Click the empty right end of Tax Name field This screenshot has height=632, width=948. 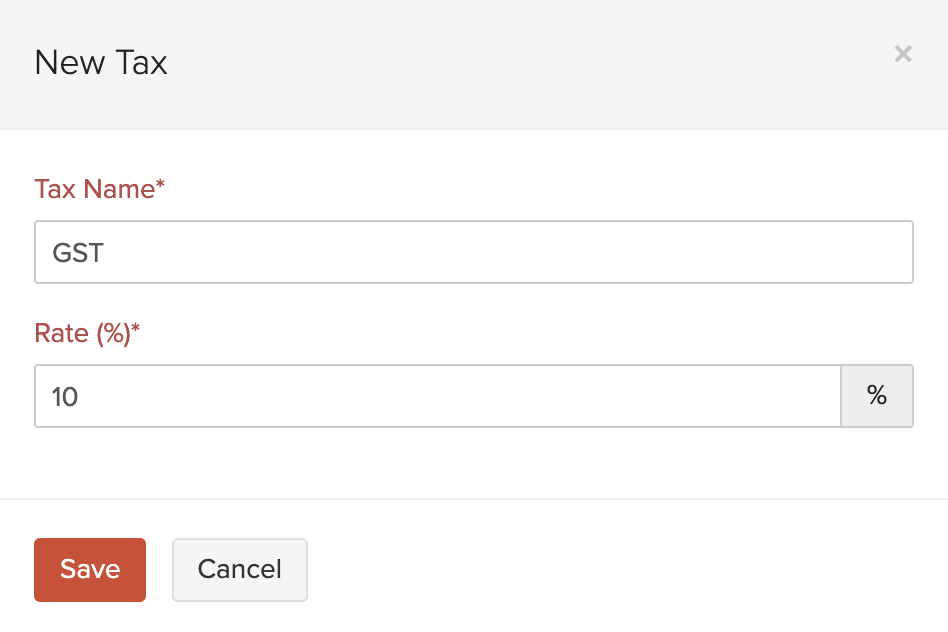click(x=850, y=252)
